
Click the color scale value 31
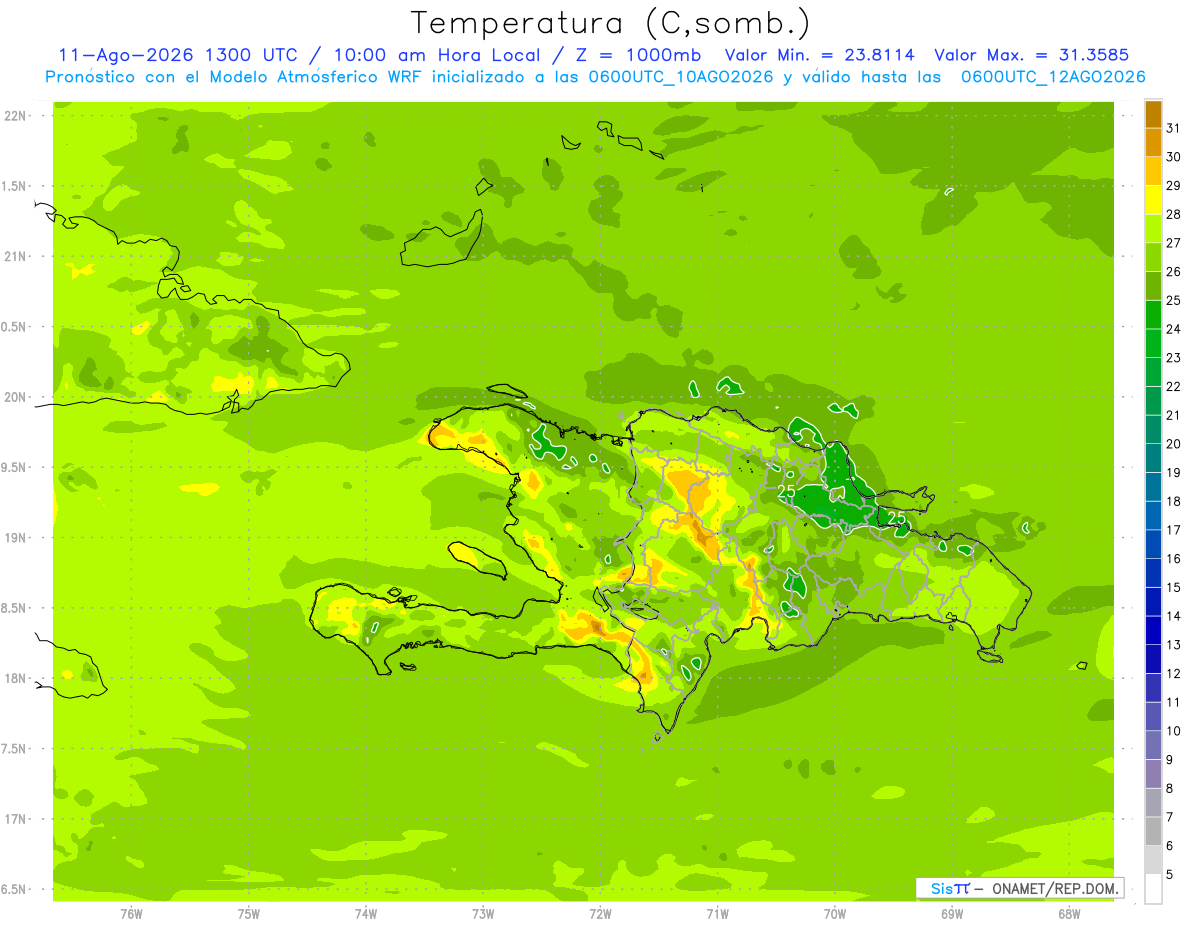click(1173, 128)
